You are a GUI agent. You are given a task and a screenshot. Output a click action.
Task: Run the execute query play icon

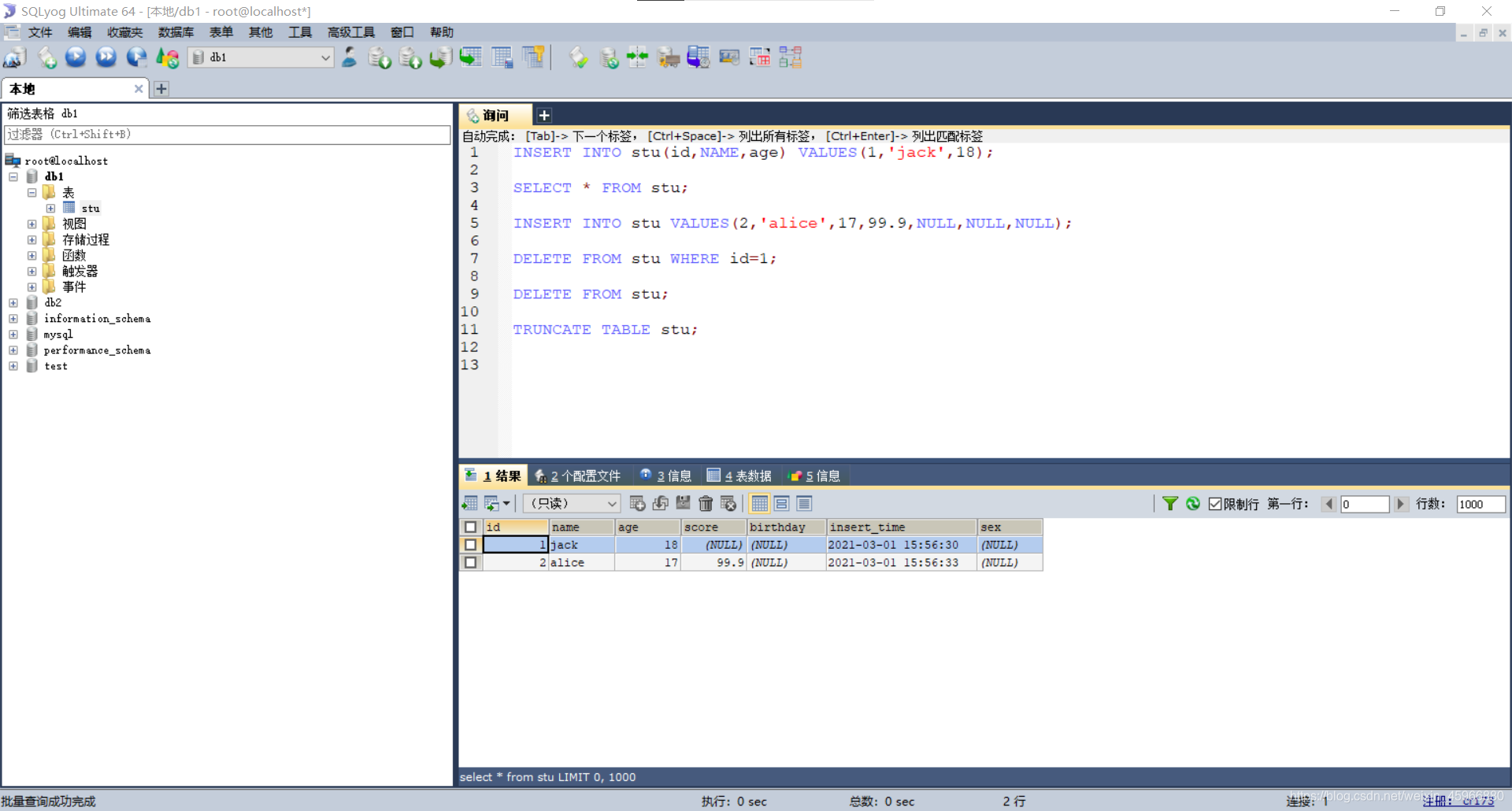[76, 57]
